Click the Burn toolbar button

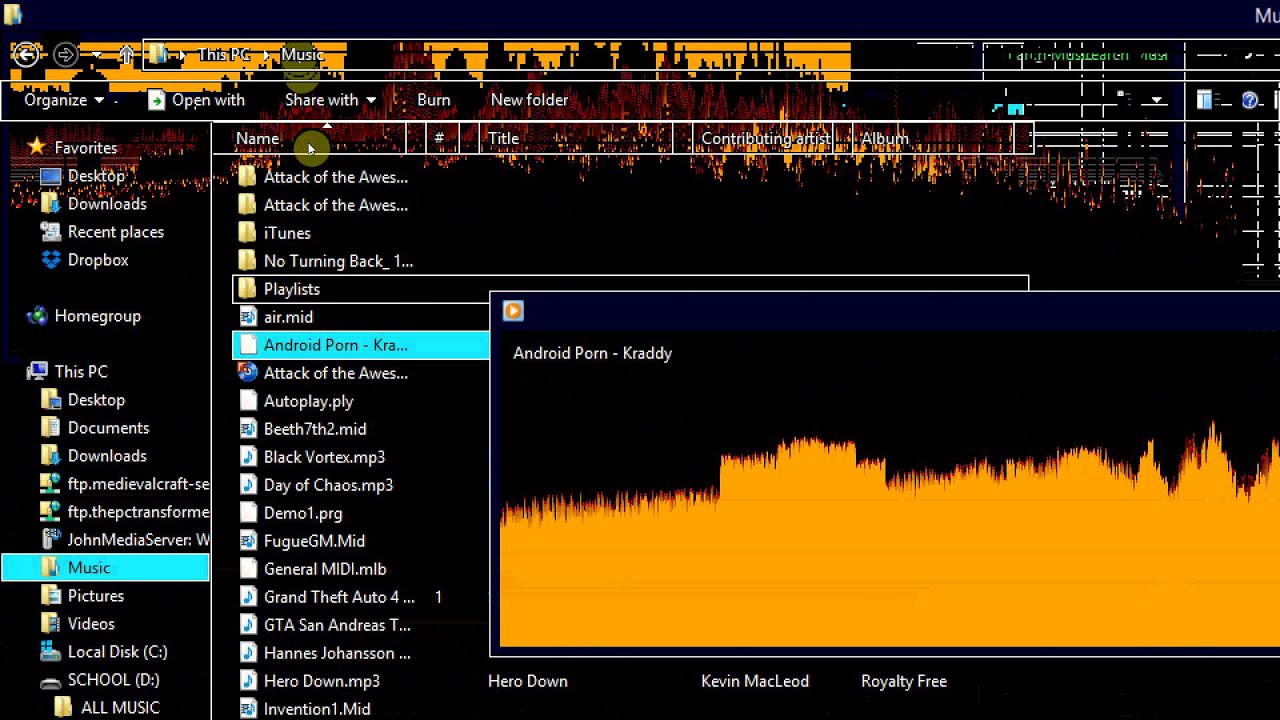433,100
